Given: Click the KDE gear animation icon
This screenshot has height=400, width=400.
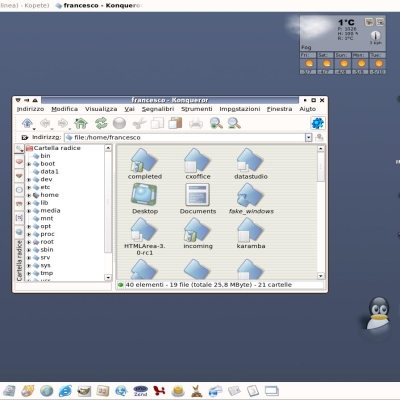Looking at the screenshot, I should pyautogui.click(x=317, y=123).
